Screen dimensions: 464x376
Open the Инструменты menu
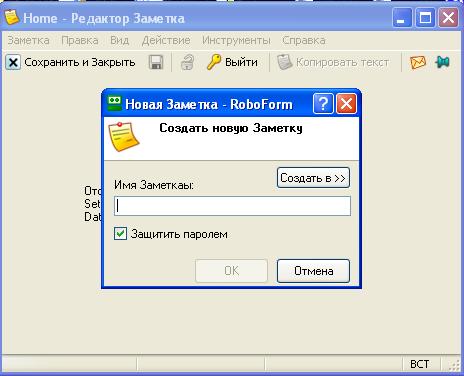236,40
